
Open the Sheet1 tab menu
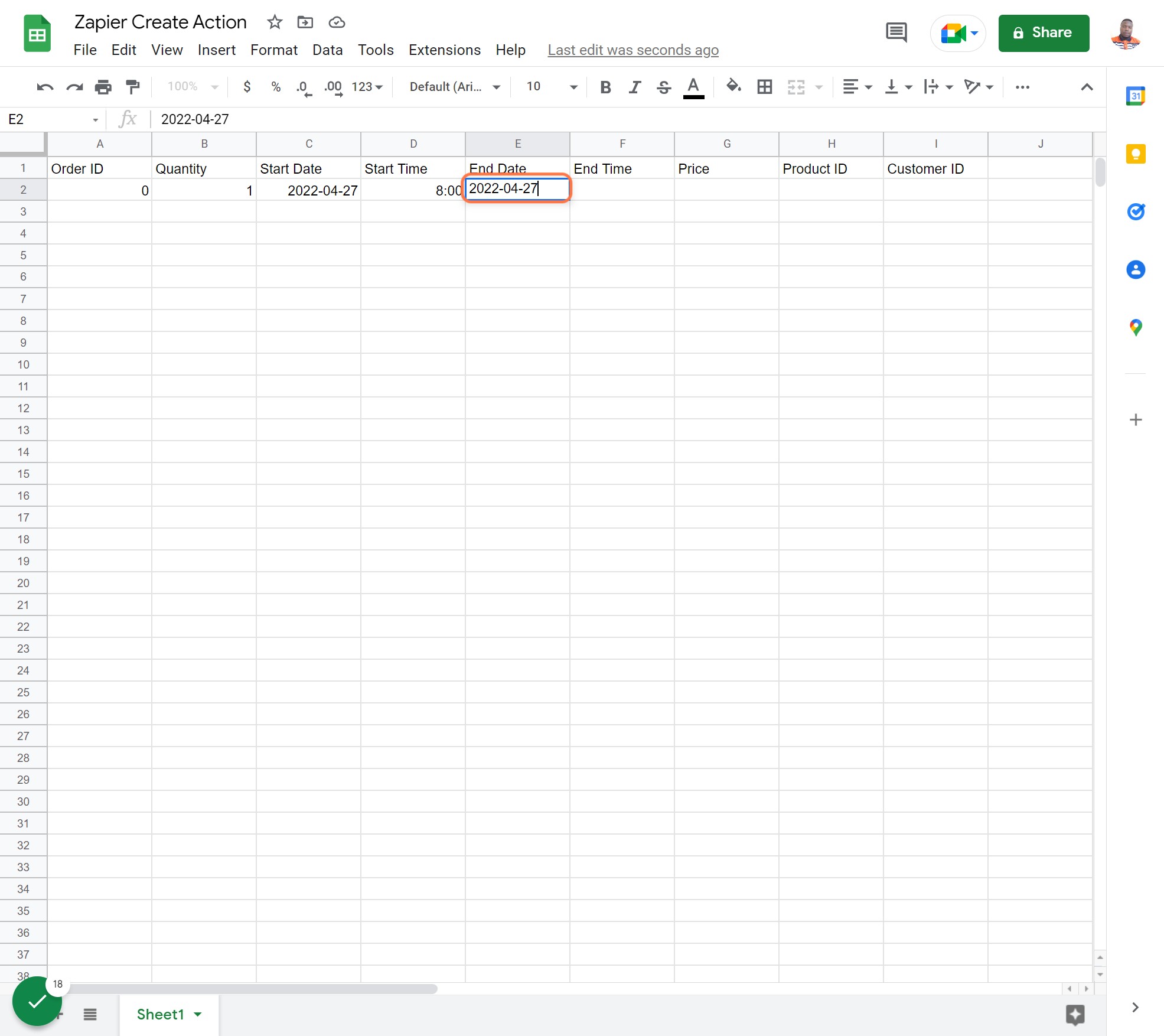coord(198,1015)
